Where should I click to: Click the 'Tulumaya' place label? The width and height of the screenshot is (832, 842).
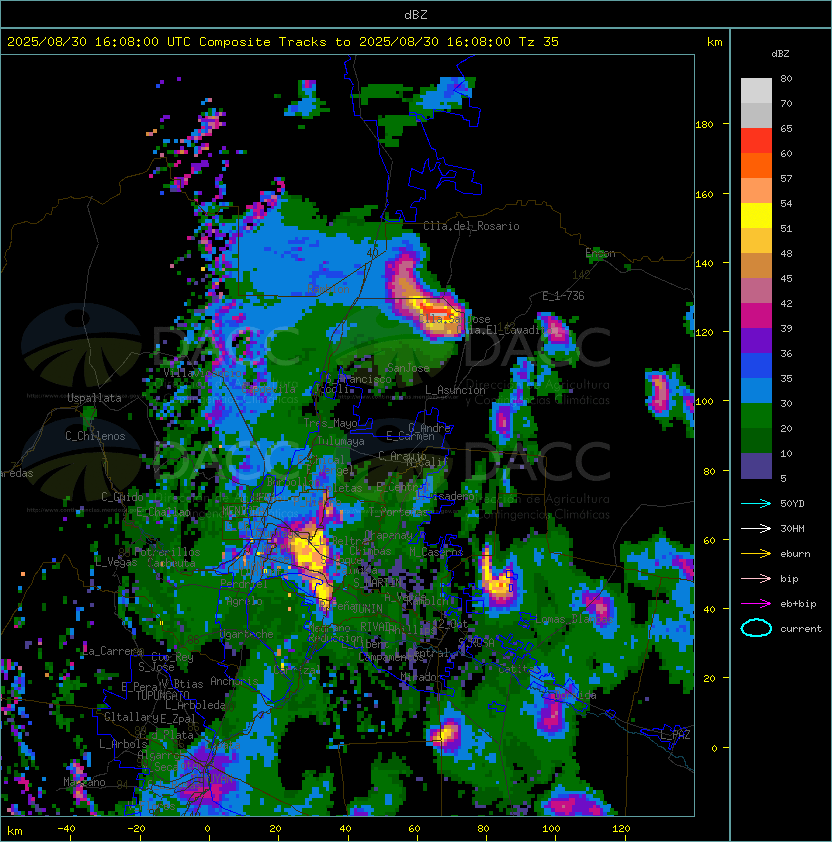[x=341, y=441]
